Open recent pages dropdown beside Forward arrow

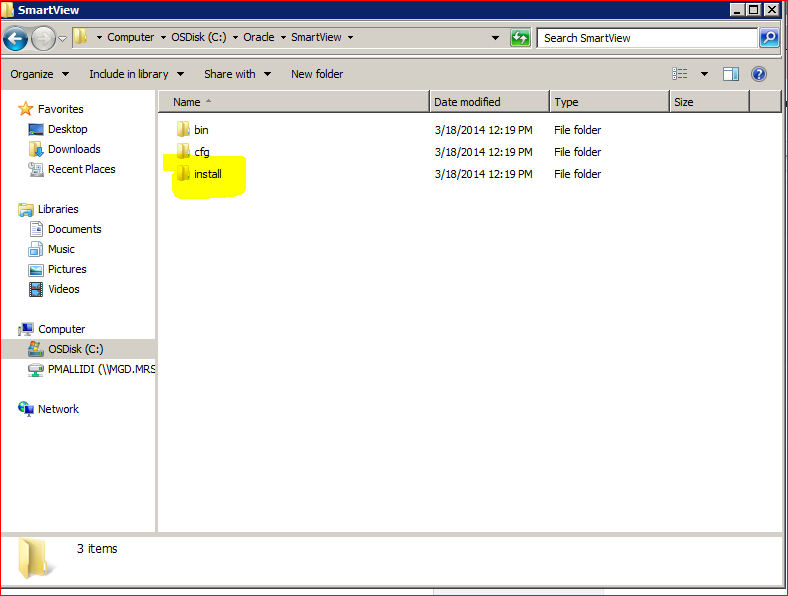62,38
